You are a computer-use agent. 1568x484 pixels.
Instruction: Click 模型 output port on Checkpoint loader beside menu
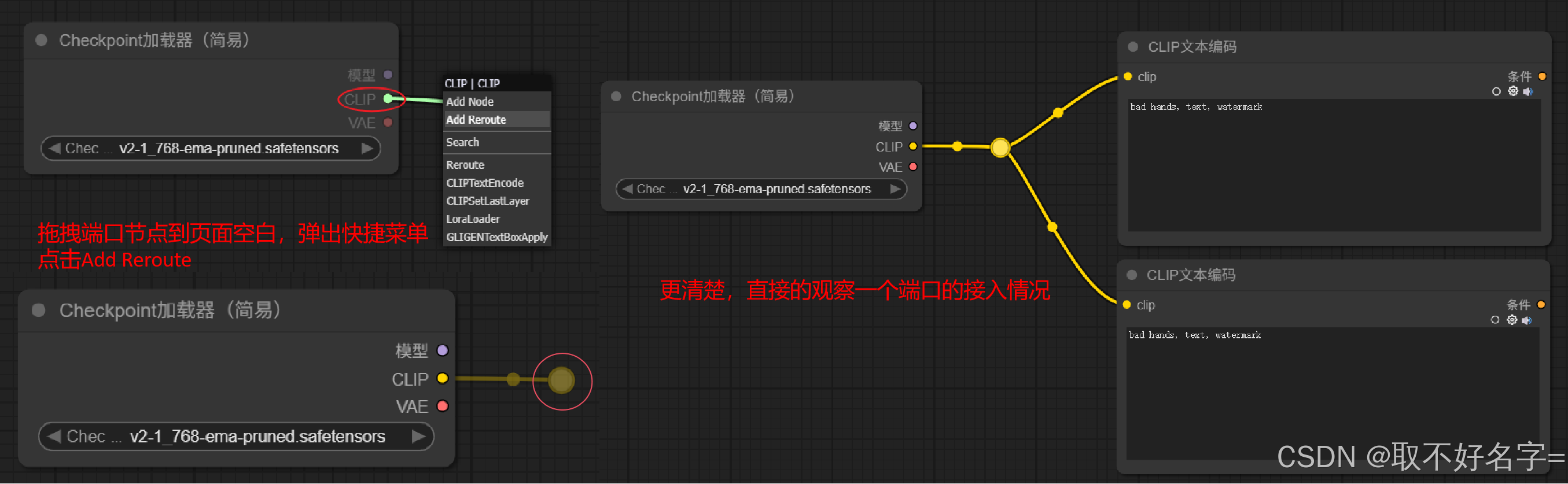tap(388, 75)
